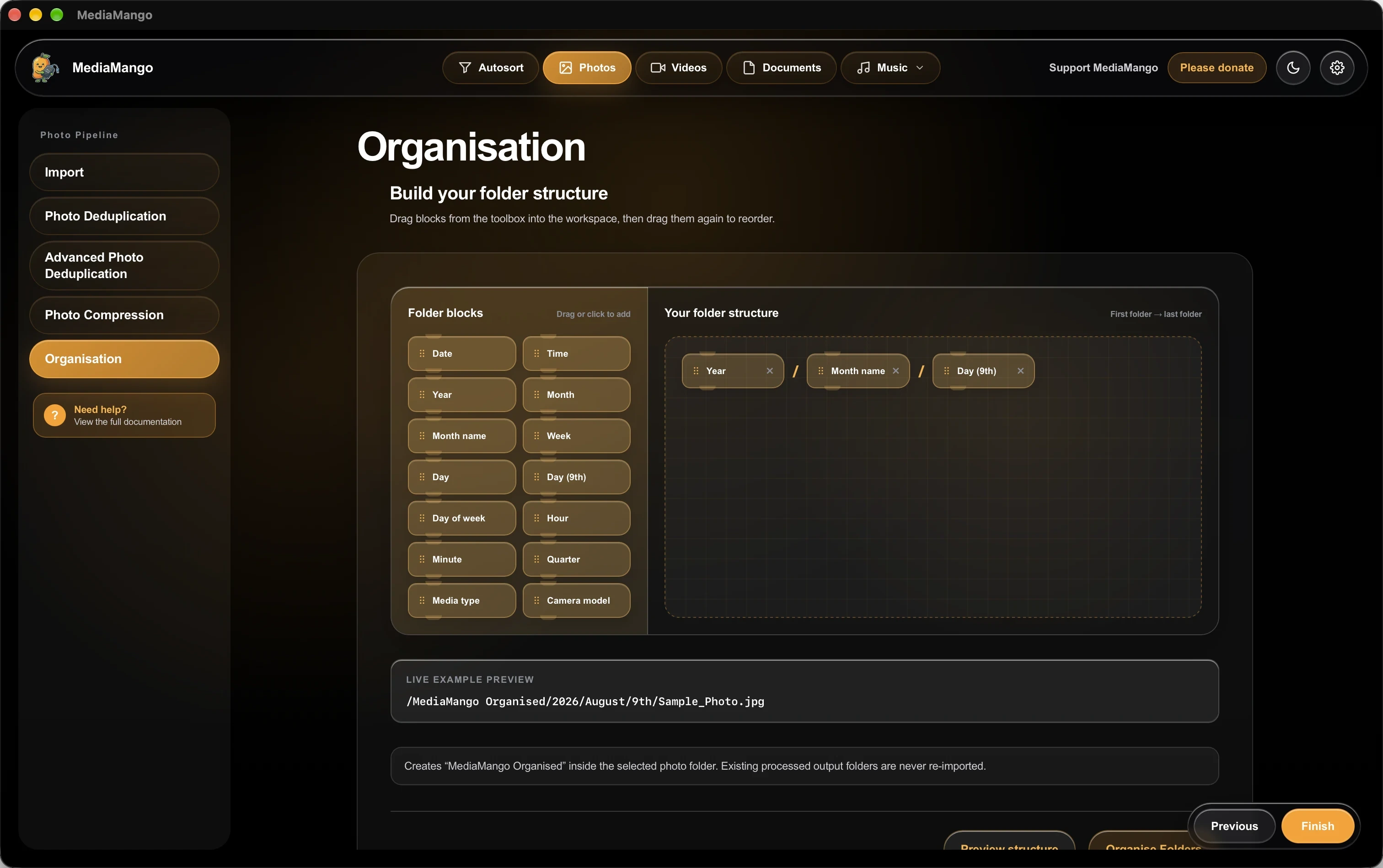
Task: Click the macOS green fullscreen window button
Action: coord(56,15)
